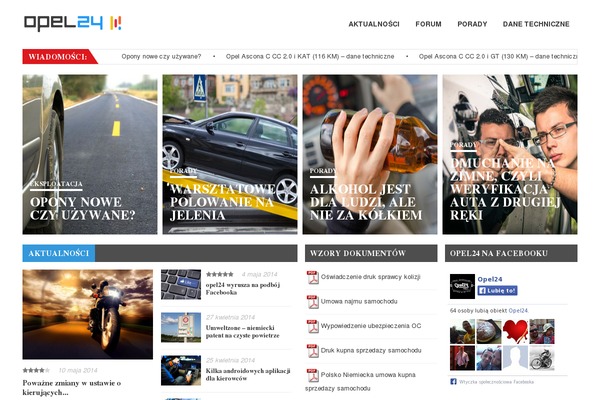Click the blank silhouette Facebook fan photo
Image resolution: width=600 pixels, height=400 pixels.
pos(515,358)
